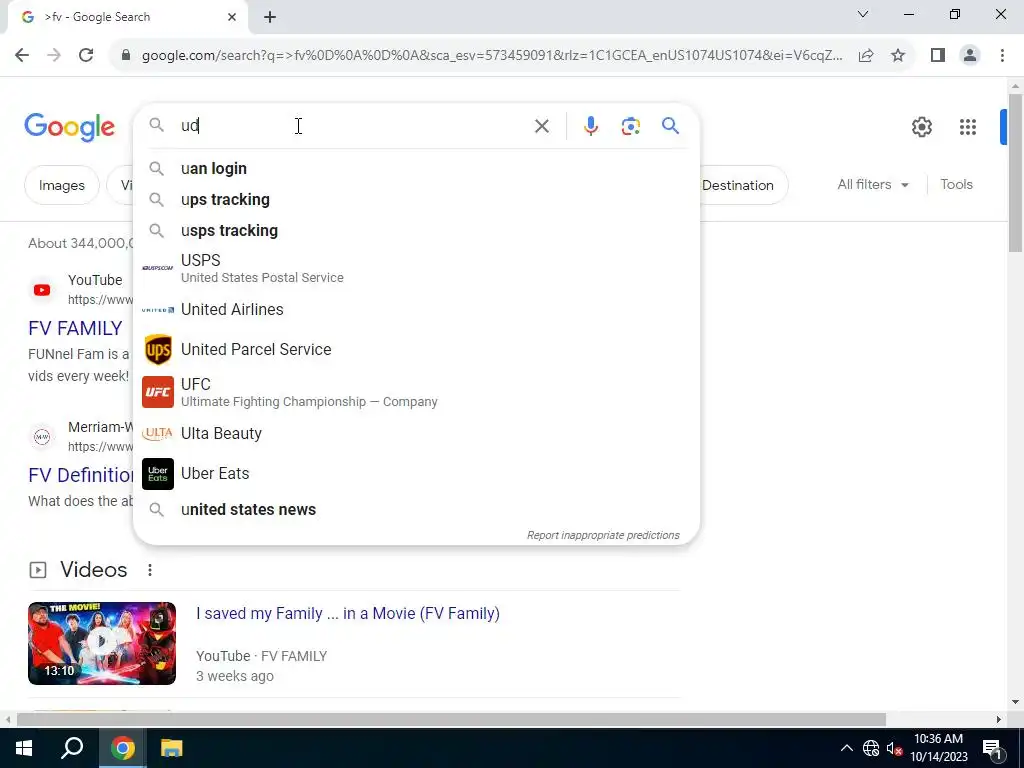Click Report inappropriate predictions
The height and width of the screenshot is (768, 1024).
tap(603, 536)
